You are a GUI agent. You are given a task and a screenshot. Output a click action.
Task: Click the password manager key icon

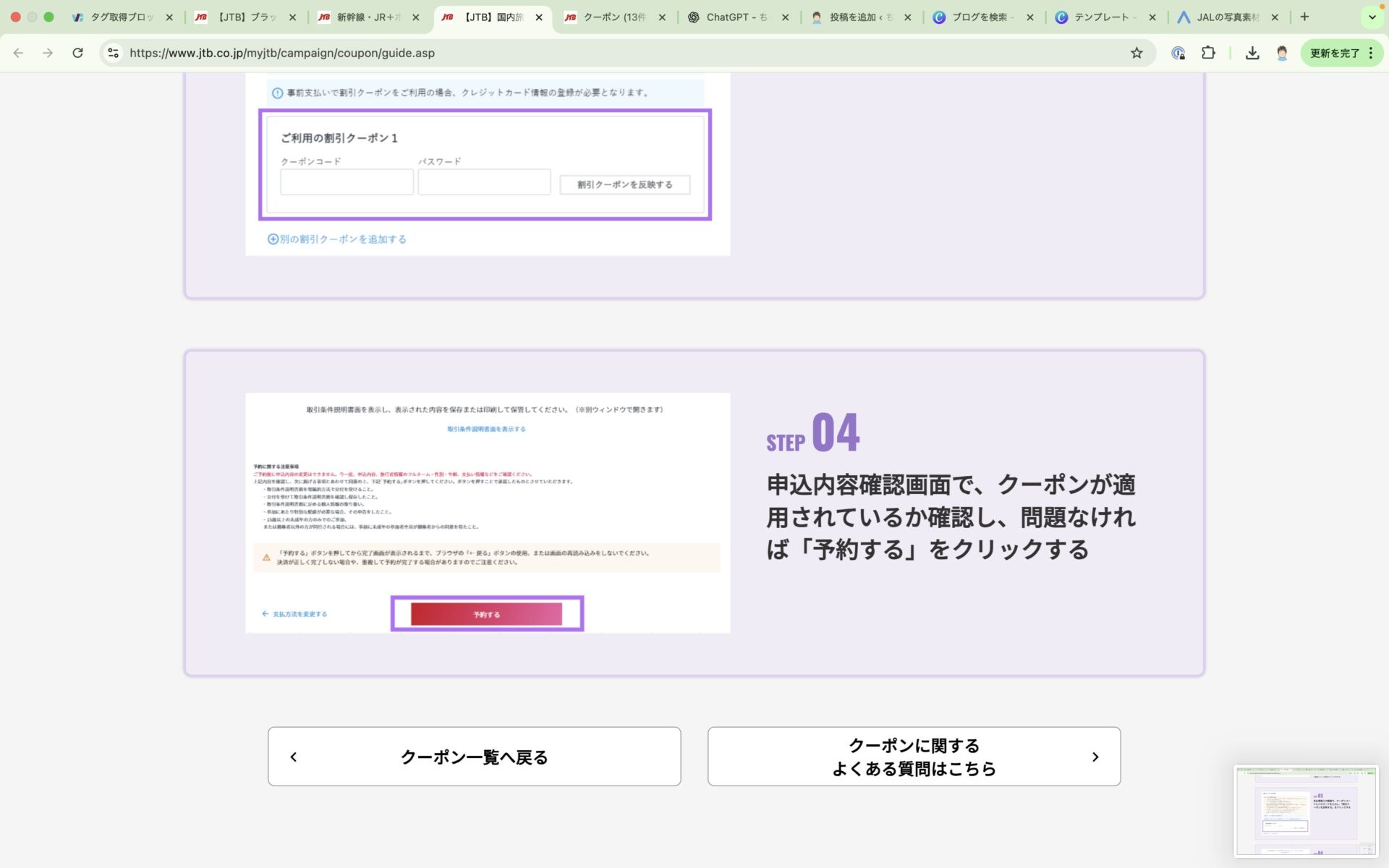click(x=1178, y=53)
